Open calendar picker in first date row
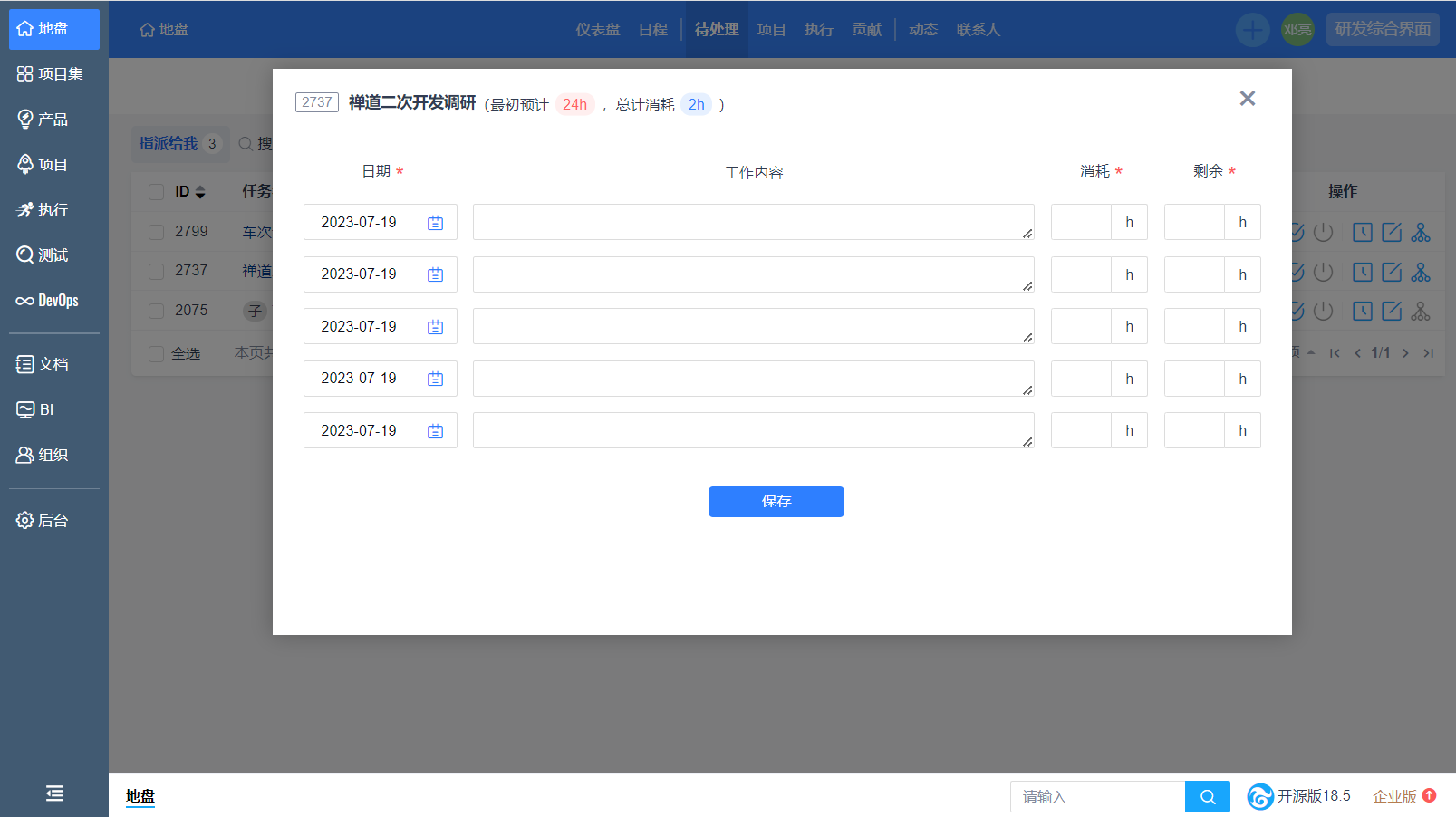Image resolution: width=1456 pixels, height=817 pixels. tap(435, 223)
